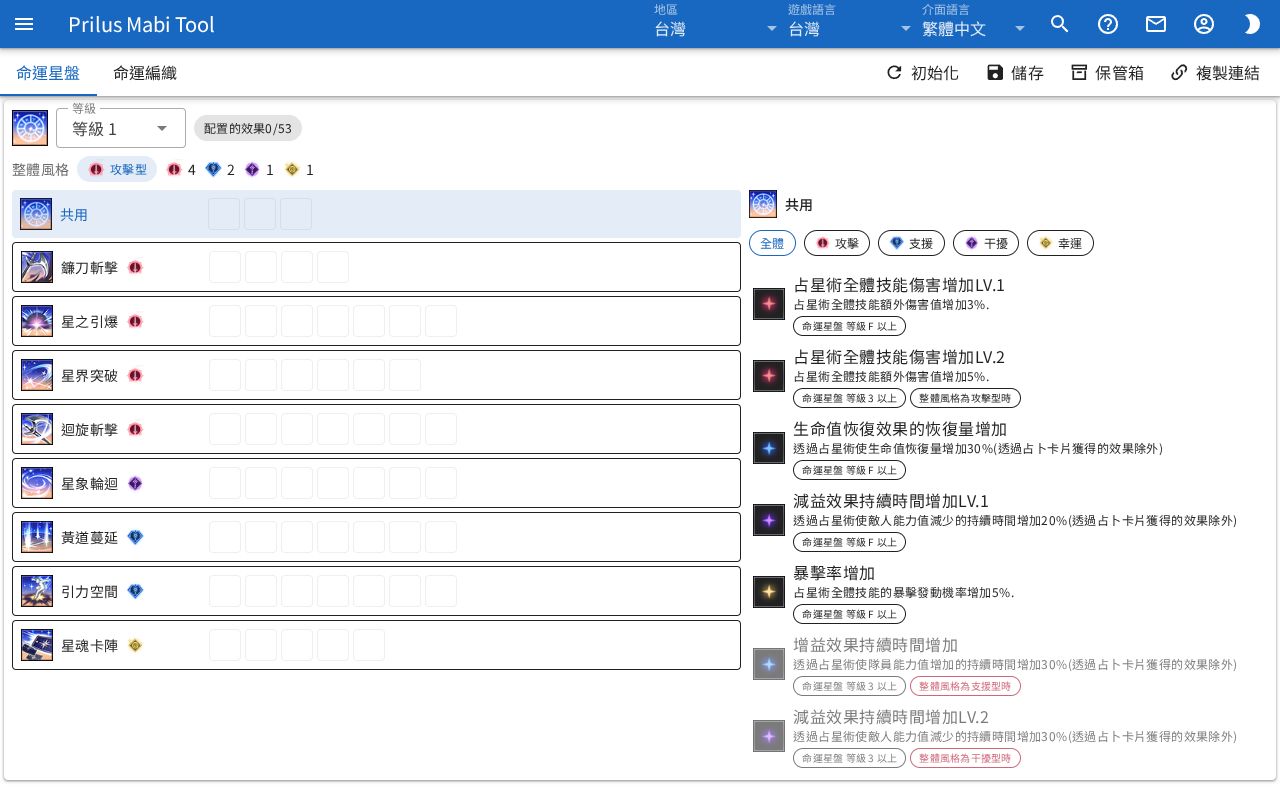Select the 鐮刀斬擊 skill icon
The width and height of the screenshot is (1280, 800).
pos(37,268)
